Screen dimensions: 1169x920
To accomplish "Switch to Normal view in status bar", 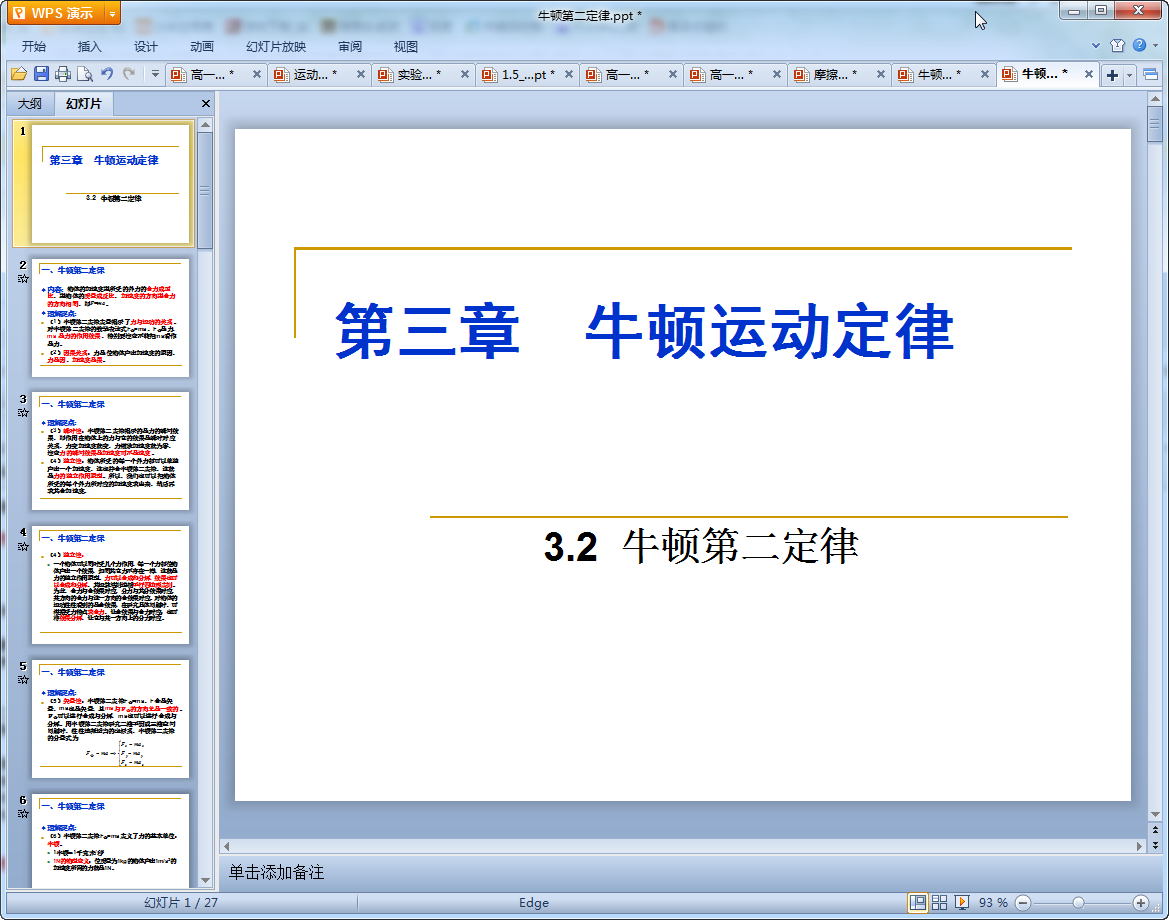I will [x=917, y=902].
